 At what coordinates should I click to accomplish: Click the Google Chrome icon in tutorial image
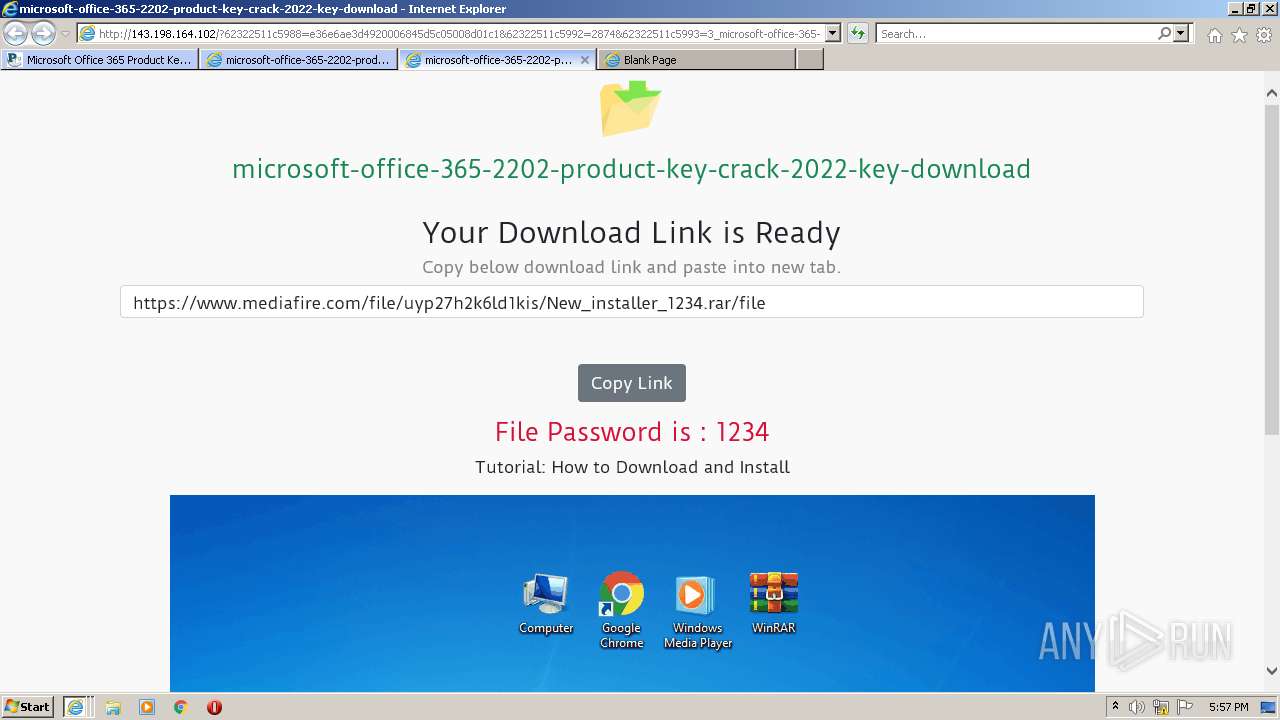621,610
